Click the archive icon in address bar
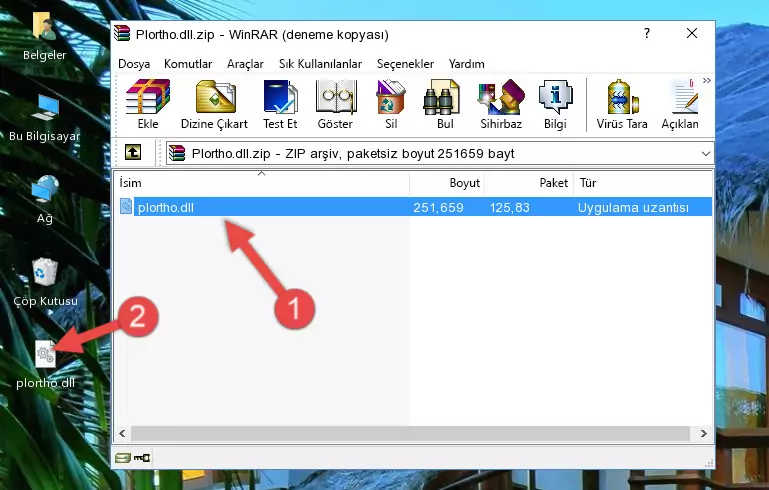Image resolution: width=769 pixels, height=490 pixels. point(177,153)
